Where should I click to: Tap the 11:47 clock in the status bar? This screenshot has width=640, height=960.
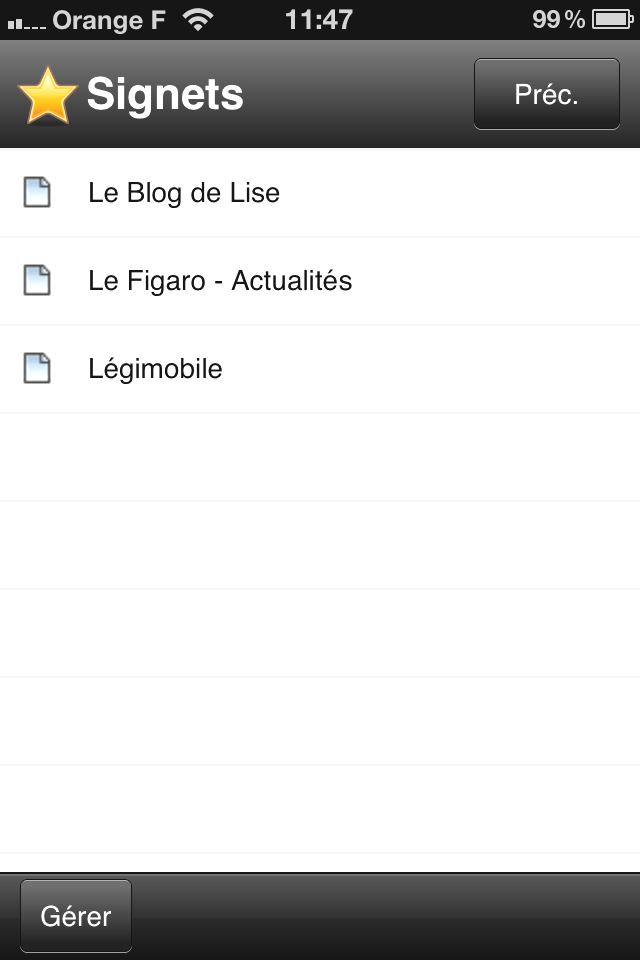coord(318,19)
